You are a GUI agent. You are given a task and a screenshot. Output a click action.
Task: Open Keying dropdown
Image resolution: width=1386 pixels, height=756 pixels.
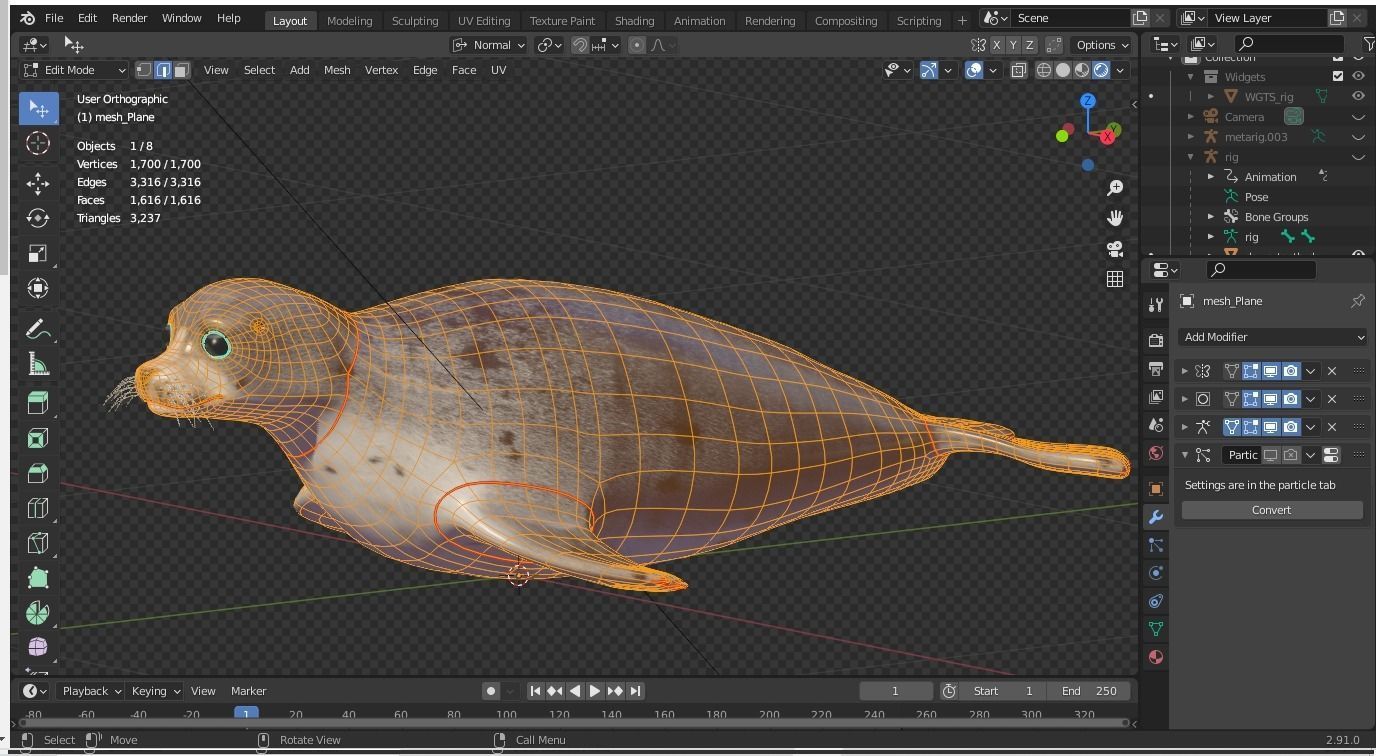[x=155, y=691]
